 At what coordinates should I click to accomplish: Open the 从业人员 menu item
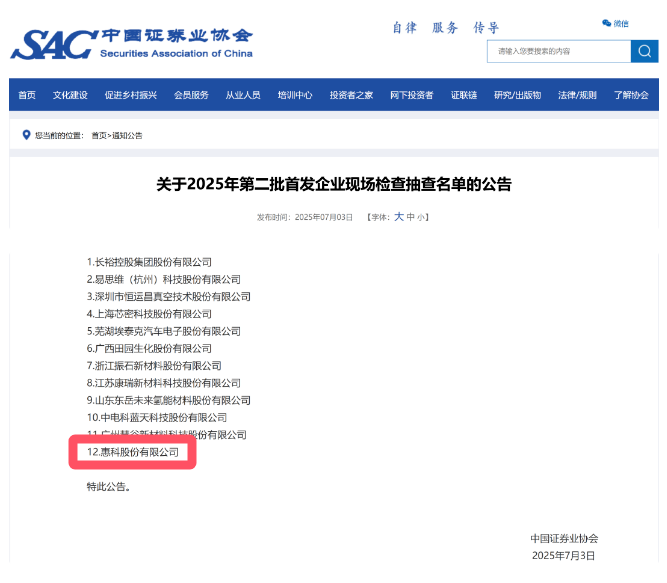click(x=243, y=95)
